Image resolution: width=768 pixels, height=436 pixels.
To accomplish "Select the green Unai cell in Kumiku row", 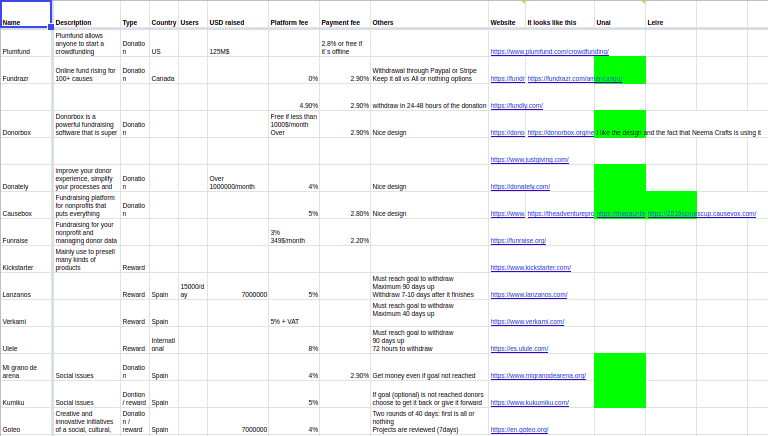I will (620, 394).
